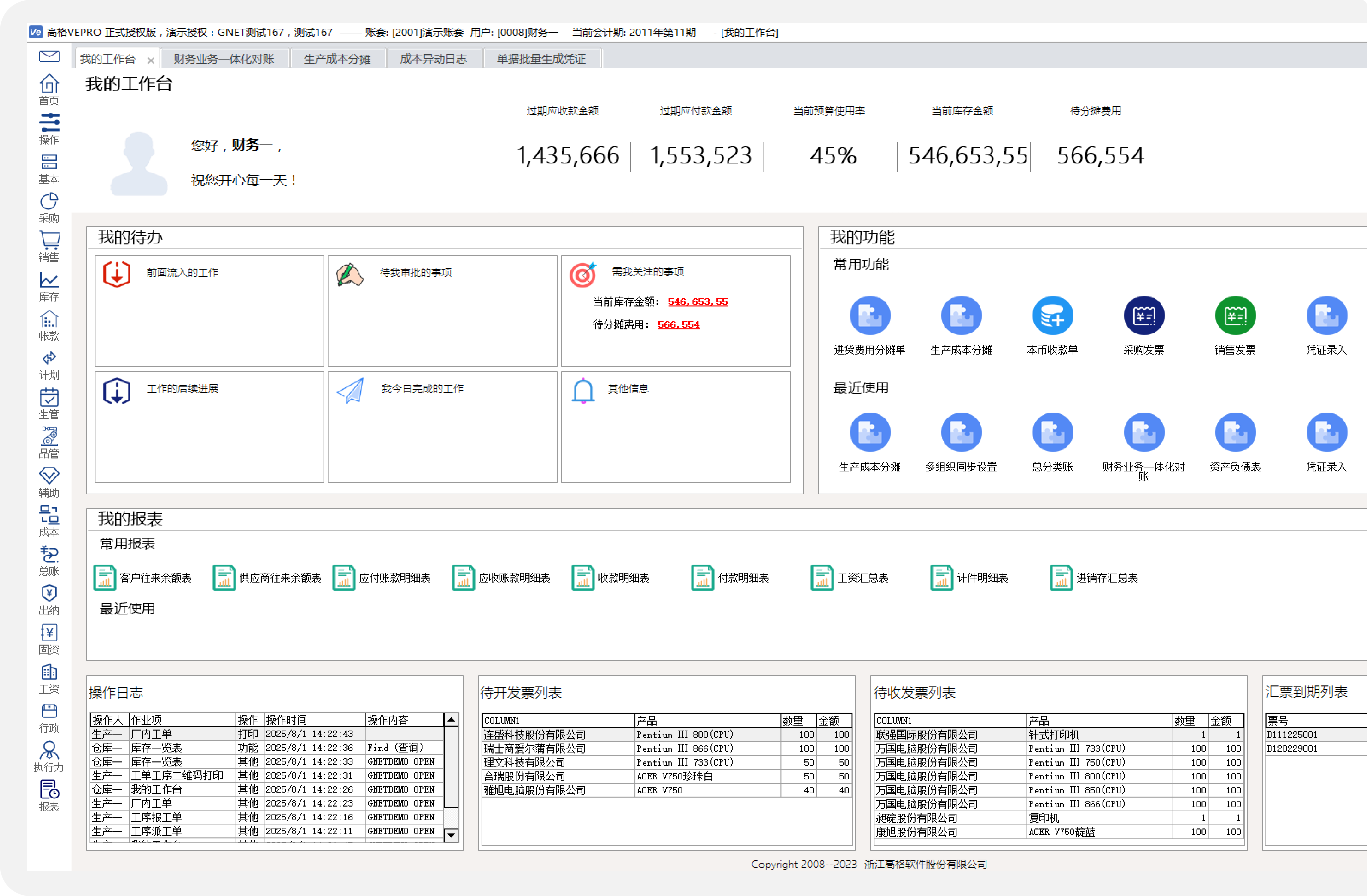This screenshot has width=1367, height=896.
Task: Close the 我的工作台 tab
Action: click(151, 60)
